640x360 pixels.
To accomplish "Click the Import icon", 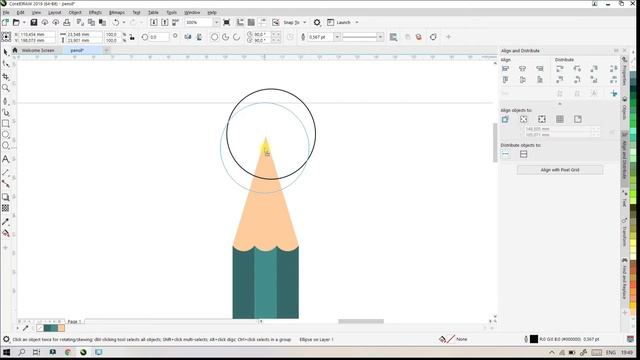I will tap(154, 22).
